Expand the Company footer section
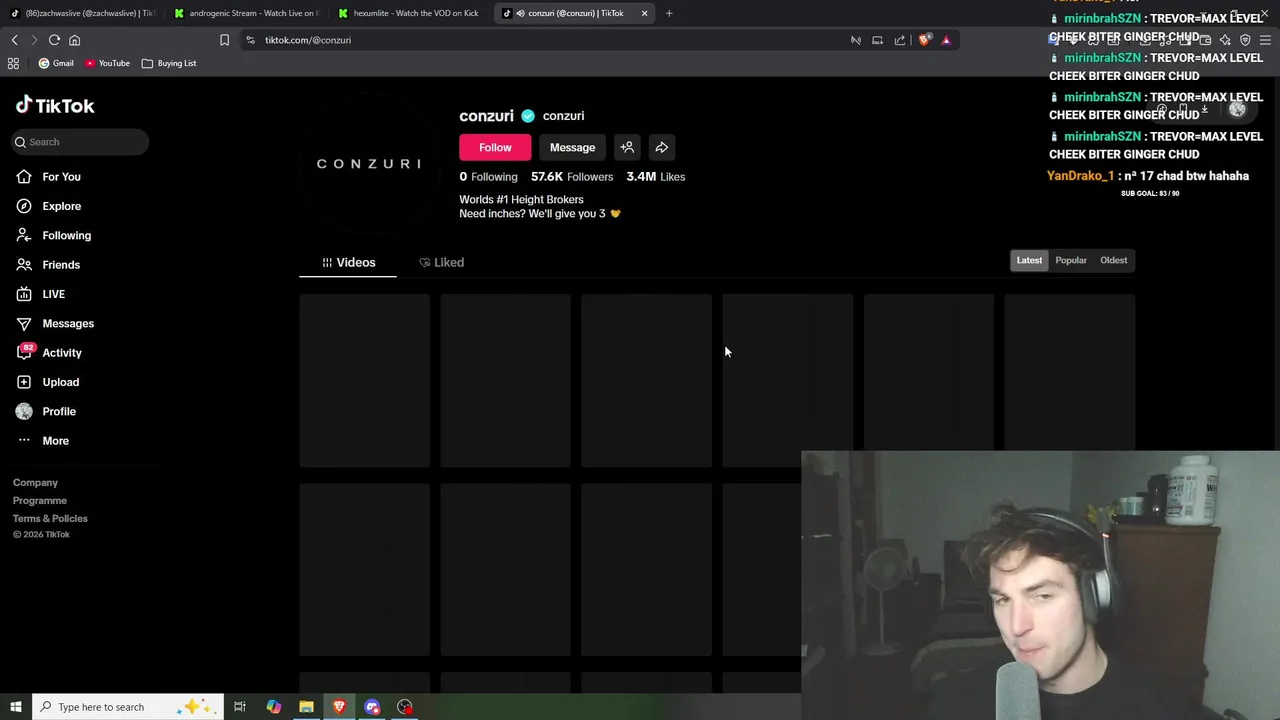Viewport: 1280px width, 720px height. 35,483
